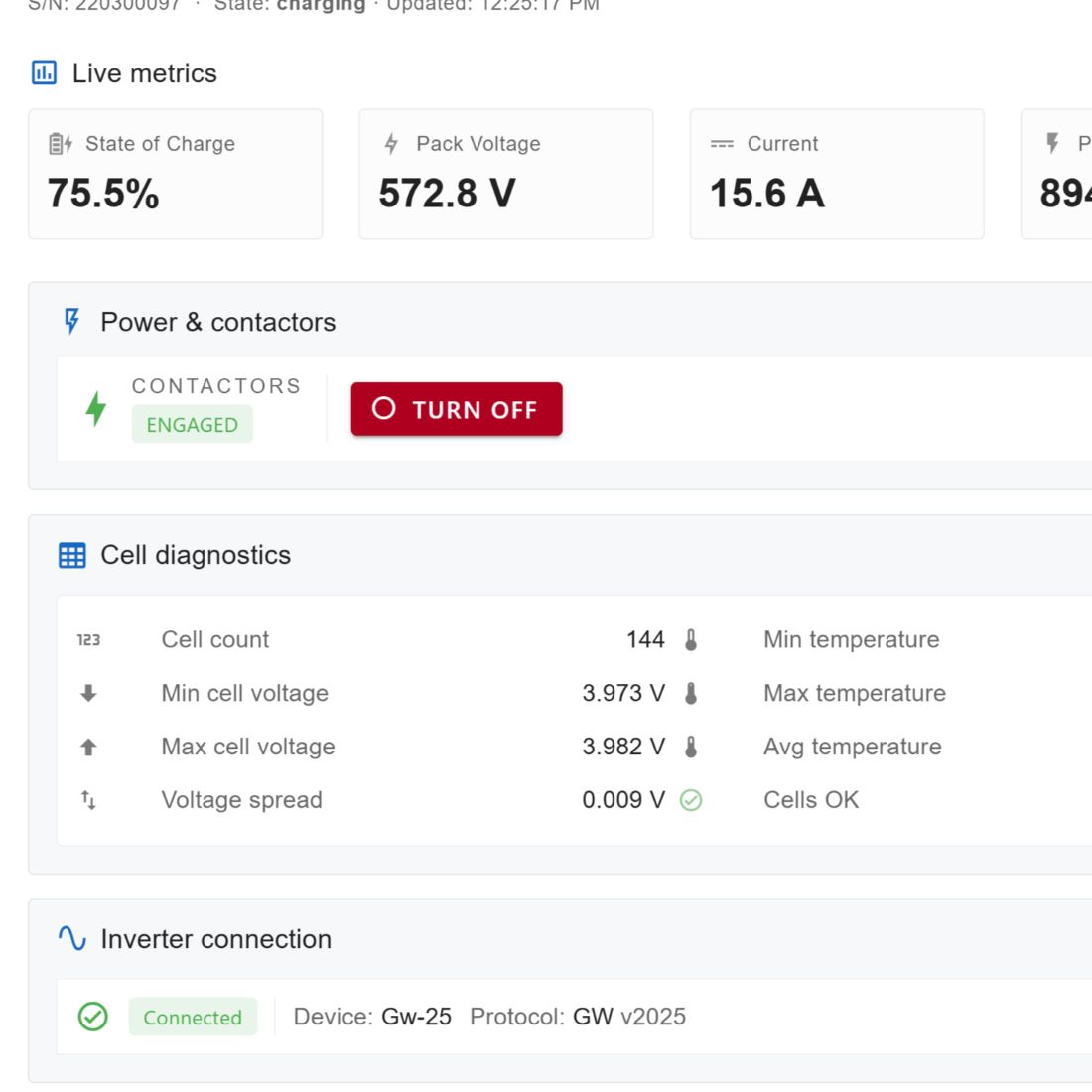Viewport: 1092px width, 1092px height.
Task: Click the Min temperature label
Action: [x=852, y=639]
